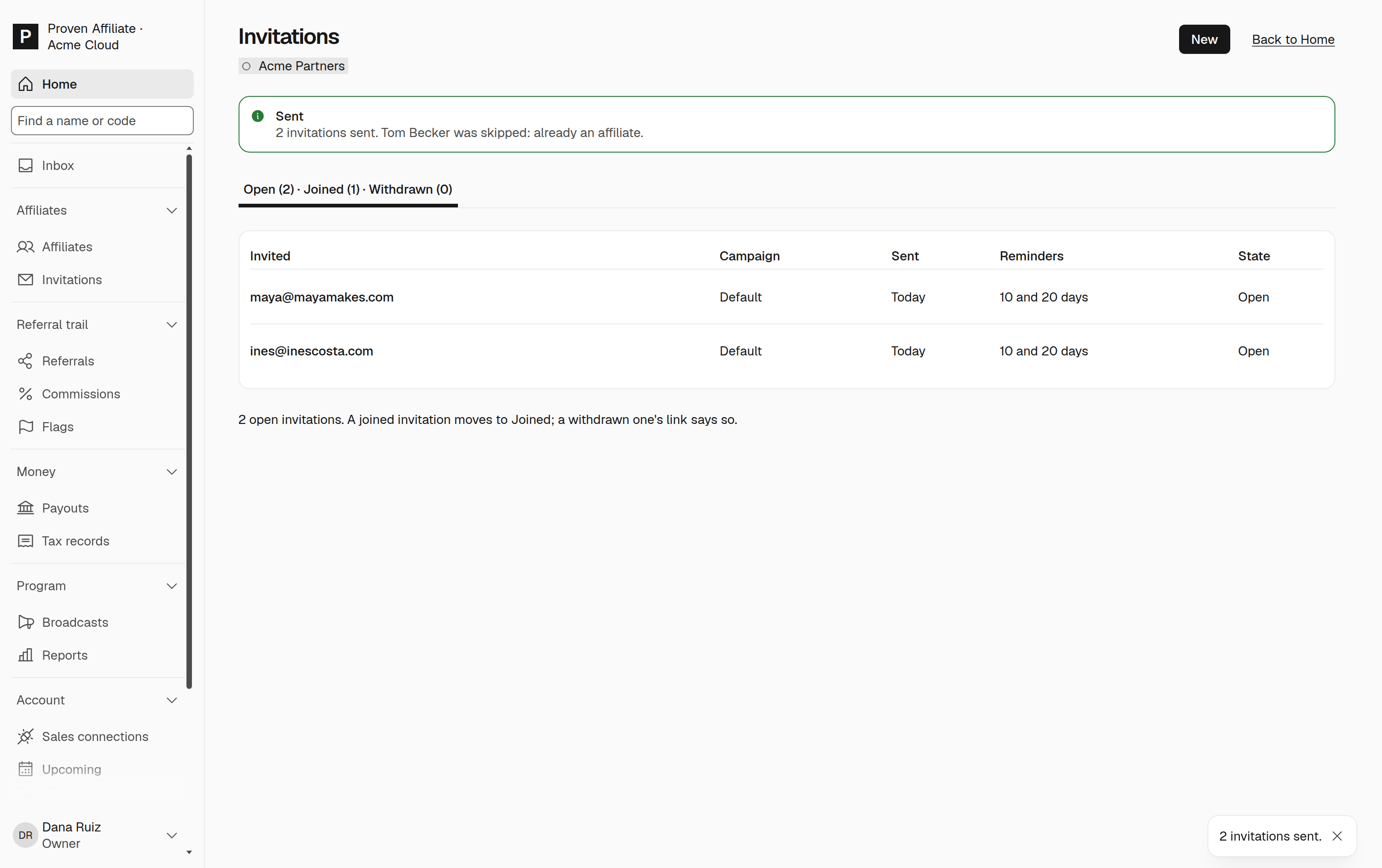This screenshot has height=868, width=1382.
Task: Click the Proven Affiliate P logo
Action: (25, 37)
